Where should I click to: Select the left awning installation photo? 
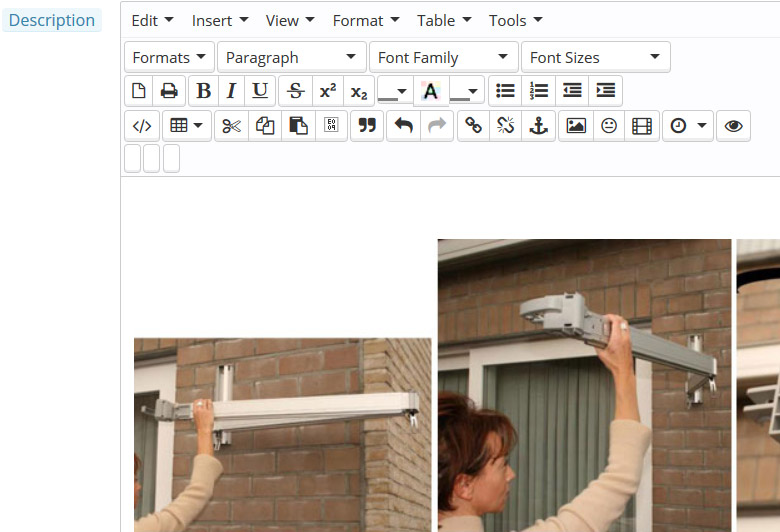tap(283, 435)
